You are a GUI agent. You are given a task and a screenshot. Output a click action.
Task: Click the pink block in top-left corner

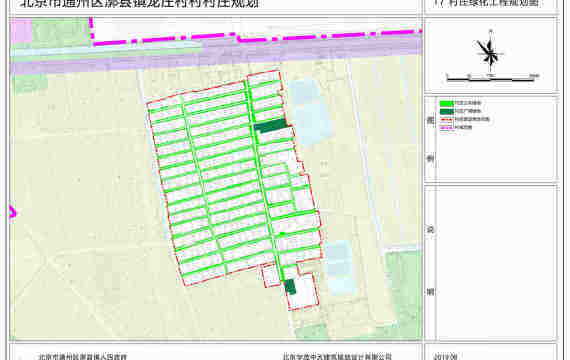click(x=21, y=31)
